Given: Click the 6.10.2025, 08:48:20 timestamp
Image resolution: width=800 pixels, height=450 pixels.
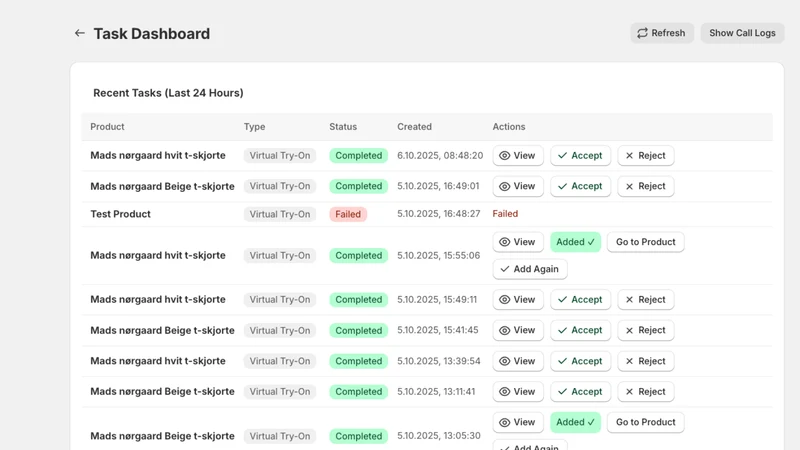Looking at the screenshot, I should (x=440, y=156).
